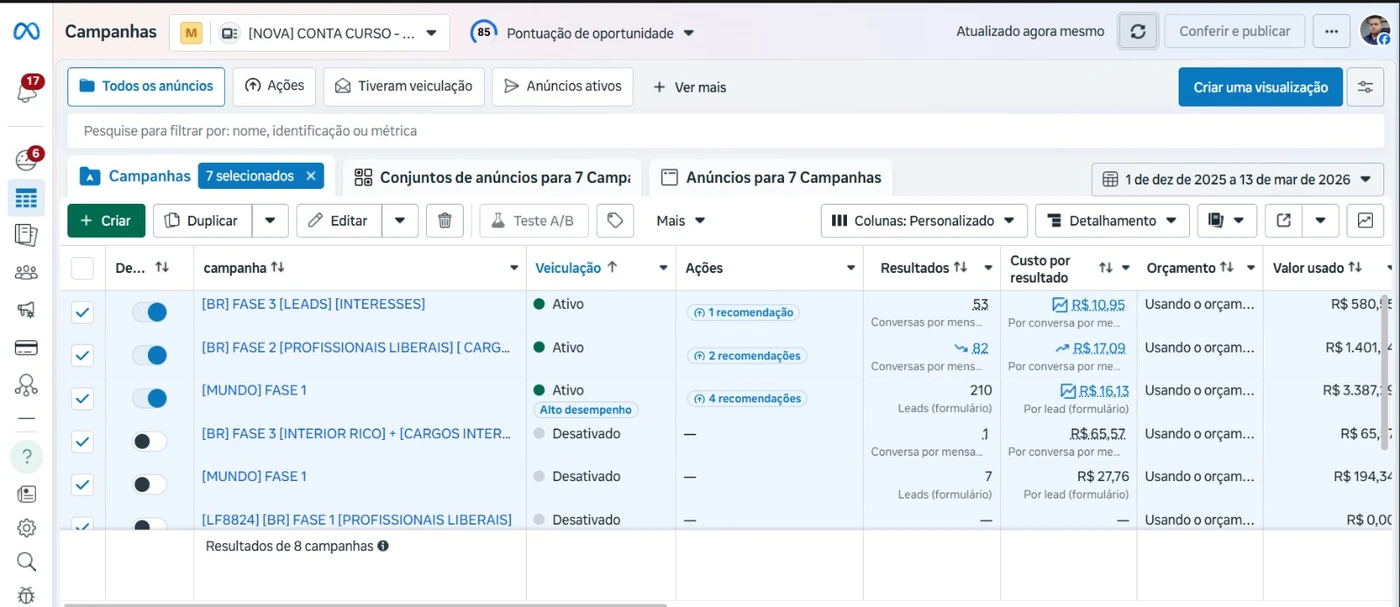Open the Detalhamento dropdown
The width and height of the screenshot is (1400, 607).
coord(1112,220)
